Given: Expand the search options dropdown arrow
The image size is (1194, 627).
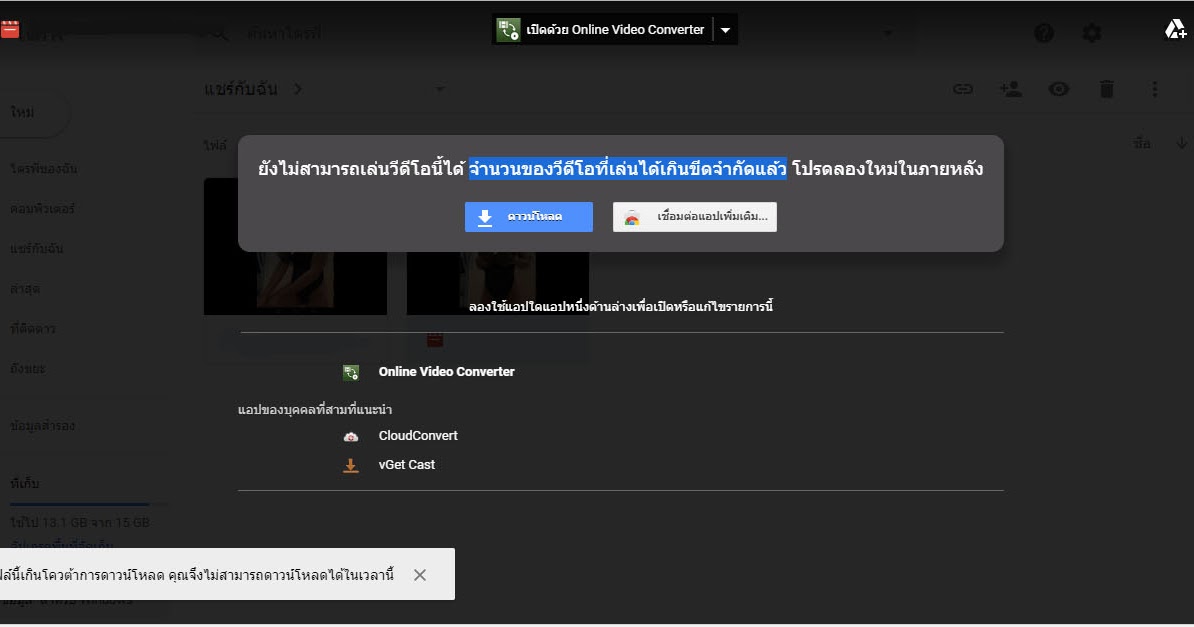Looking at the screenshot, I should point(888,34).
